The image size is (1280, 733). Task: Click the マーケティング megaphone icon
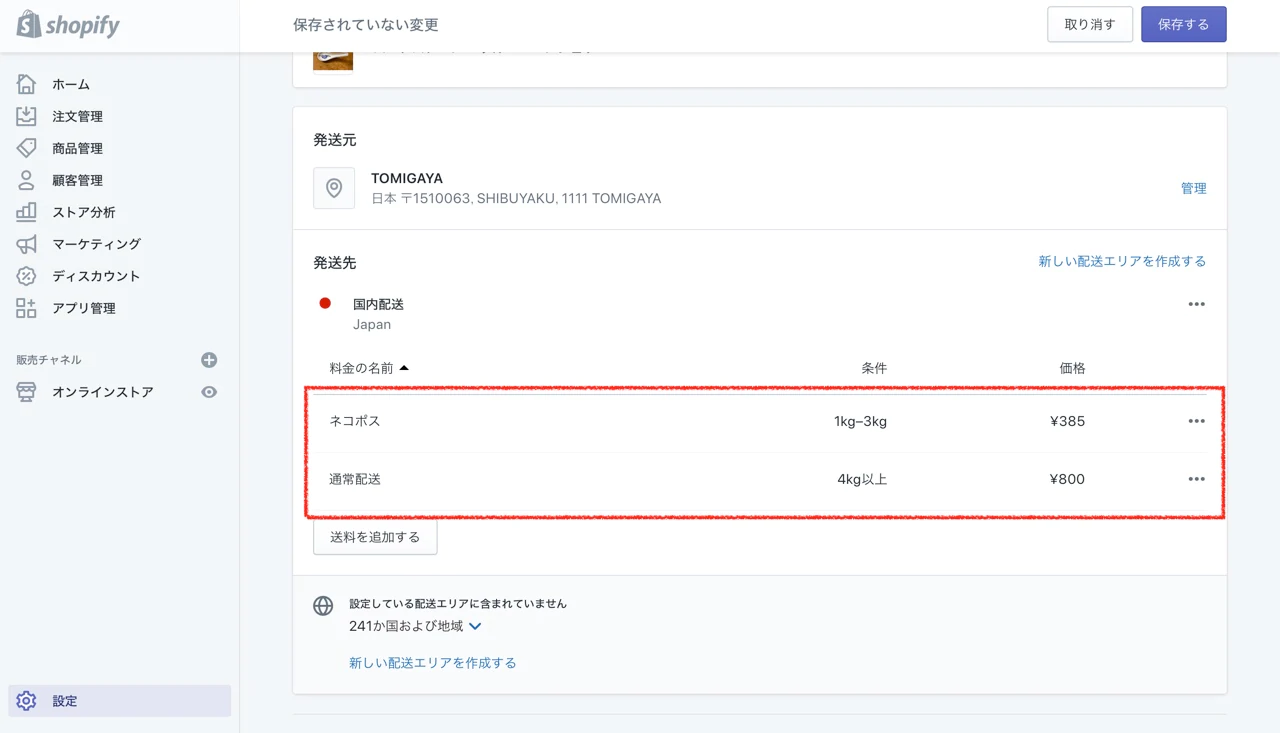coord(26,244)
